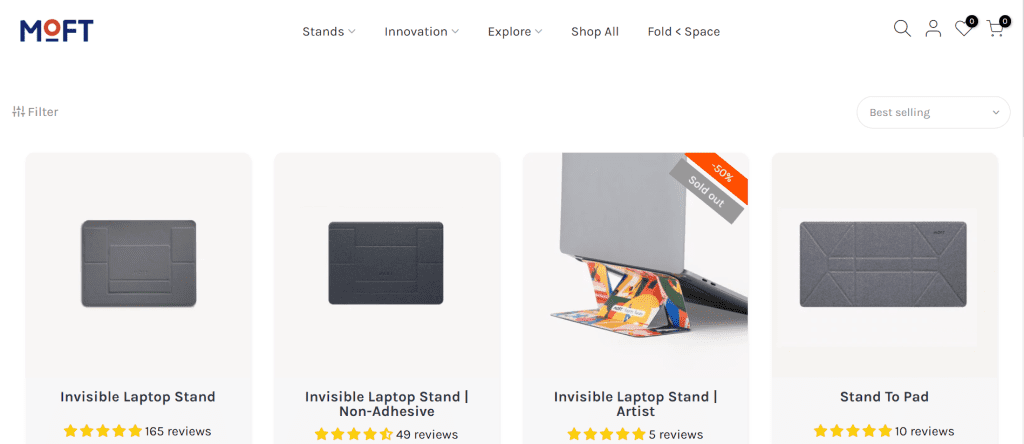Go to Shop All
Viewport: 1024px width, 444px height.
[595, 31]
